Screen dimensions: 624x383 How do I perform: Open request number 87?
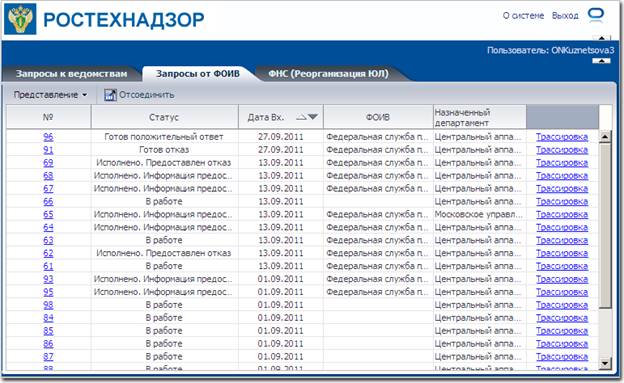point(48,357)
